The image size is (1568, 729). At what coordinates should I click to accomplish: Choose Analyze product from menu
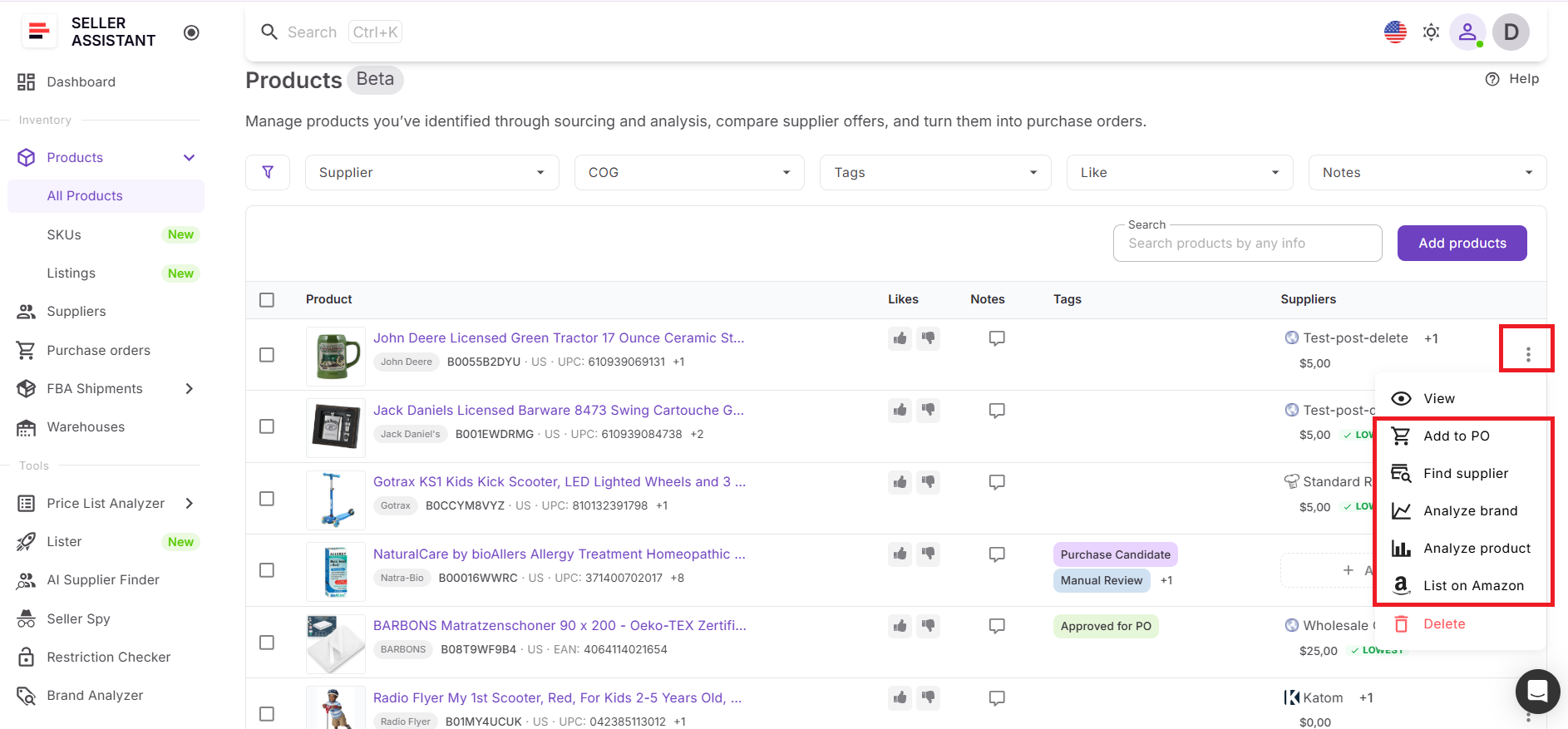tap(1461, 549)
